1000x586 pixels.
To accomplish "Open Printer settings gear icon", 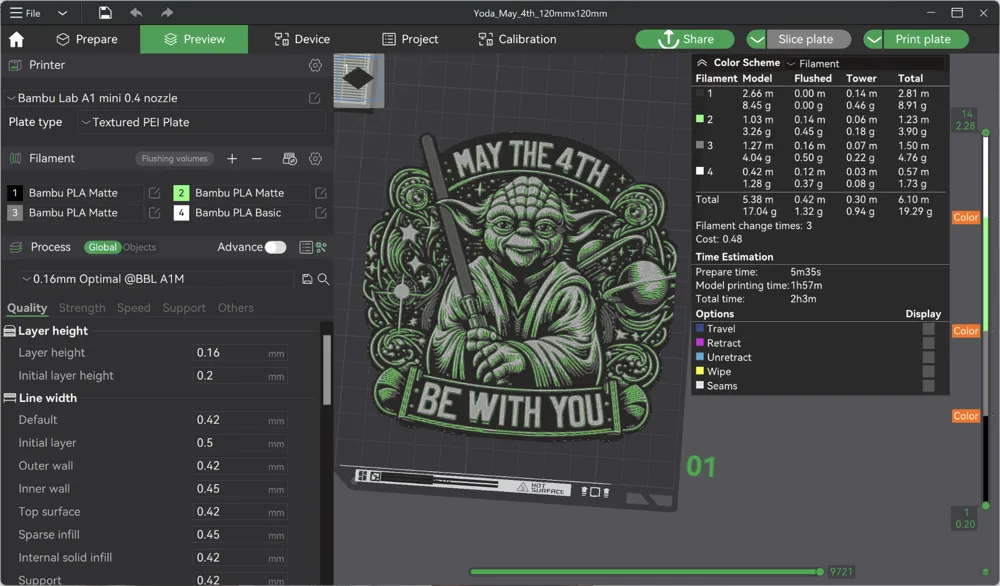I will tap(315, 65).
